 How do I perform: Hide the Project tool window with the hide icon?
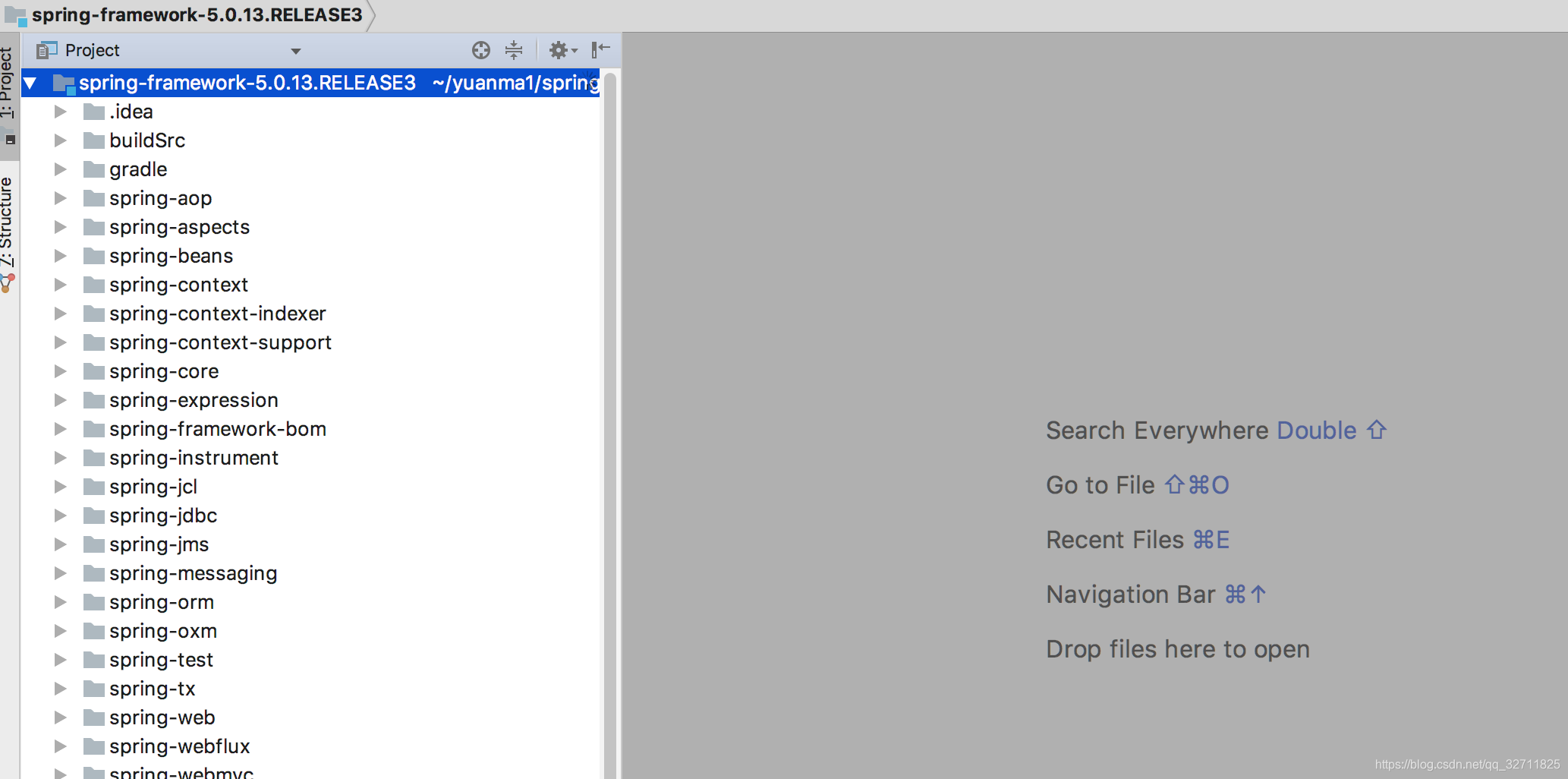[601, 50]
